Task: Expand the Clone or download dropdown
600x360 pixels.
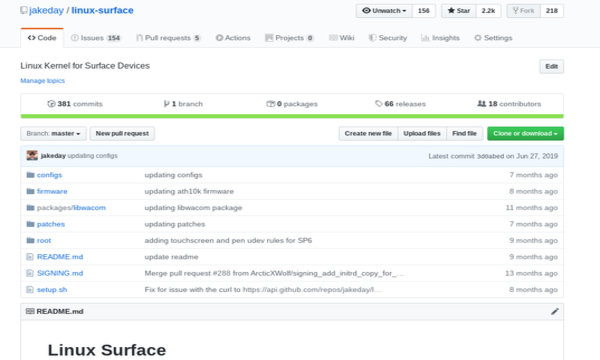Action: pos(525,134)
